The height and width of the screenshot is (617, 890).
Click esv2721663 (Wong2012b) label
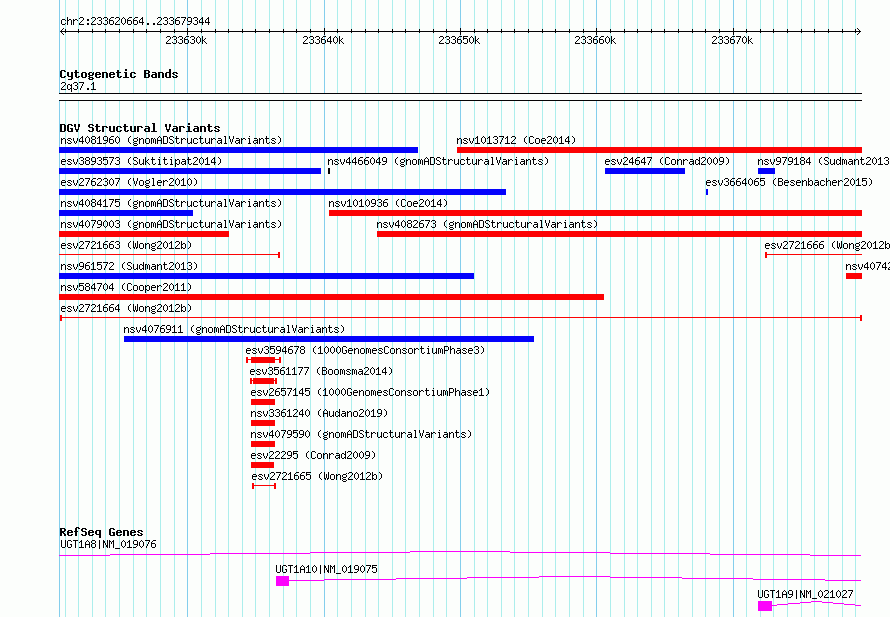pyautogui.click(x=126, y=245)
